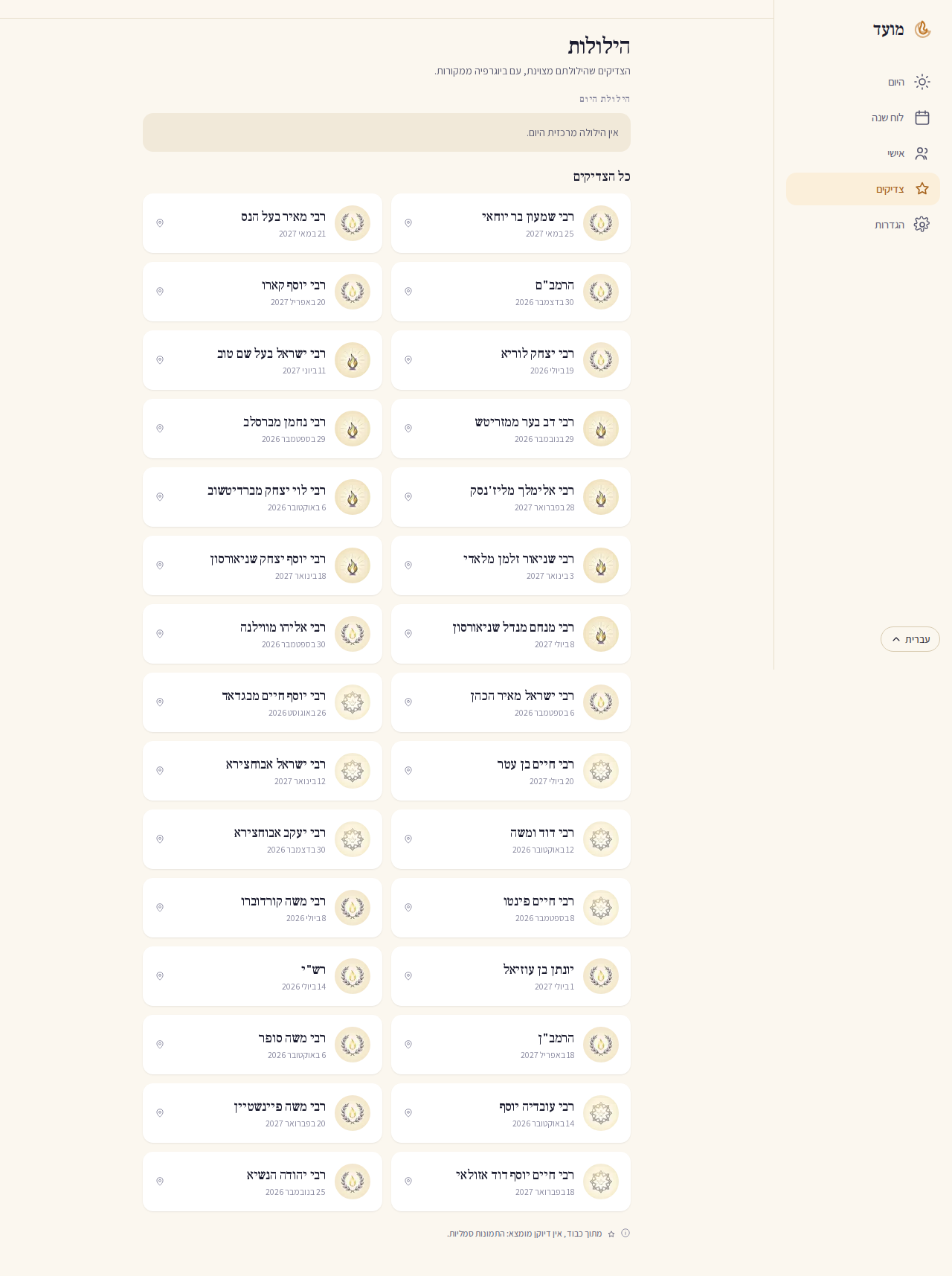The height and width of the screenshot is (1276, 952).
Task: Click chevron arrow in עברית language button
Action: tap(896, 639)
